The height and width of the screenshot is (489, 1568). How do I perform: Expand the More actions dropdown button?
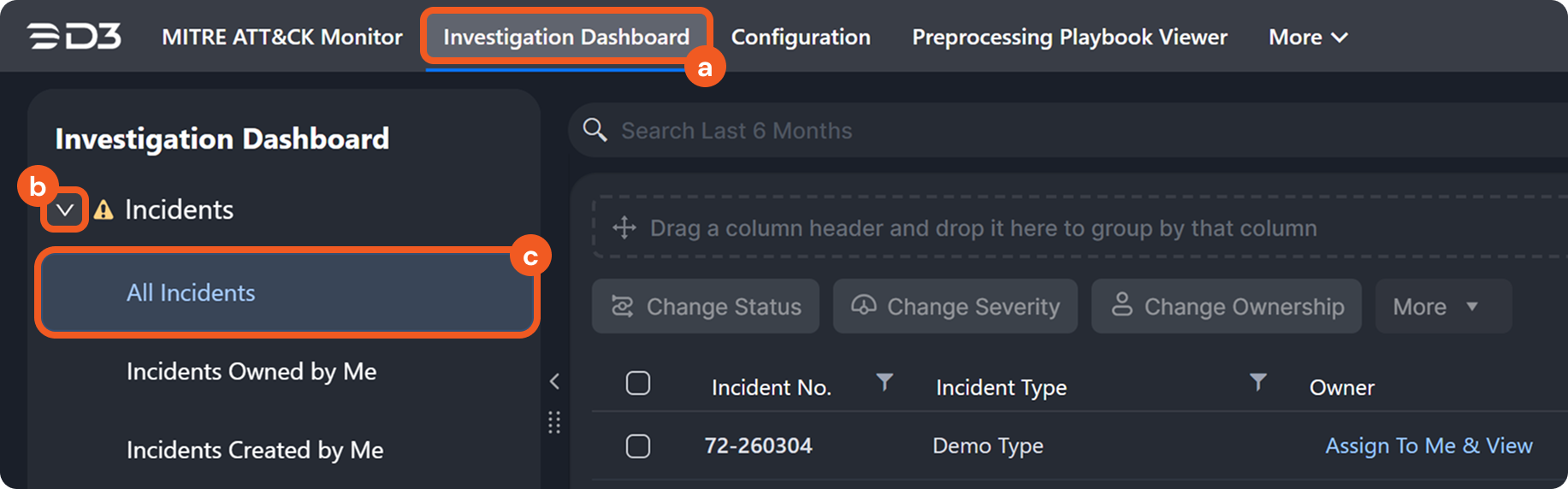pyautogui.click(x=1442, y=306)
